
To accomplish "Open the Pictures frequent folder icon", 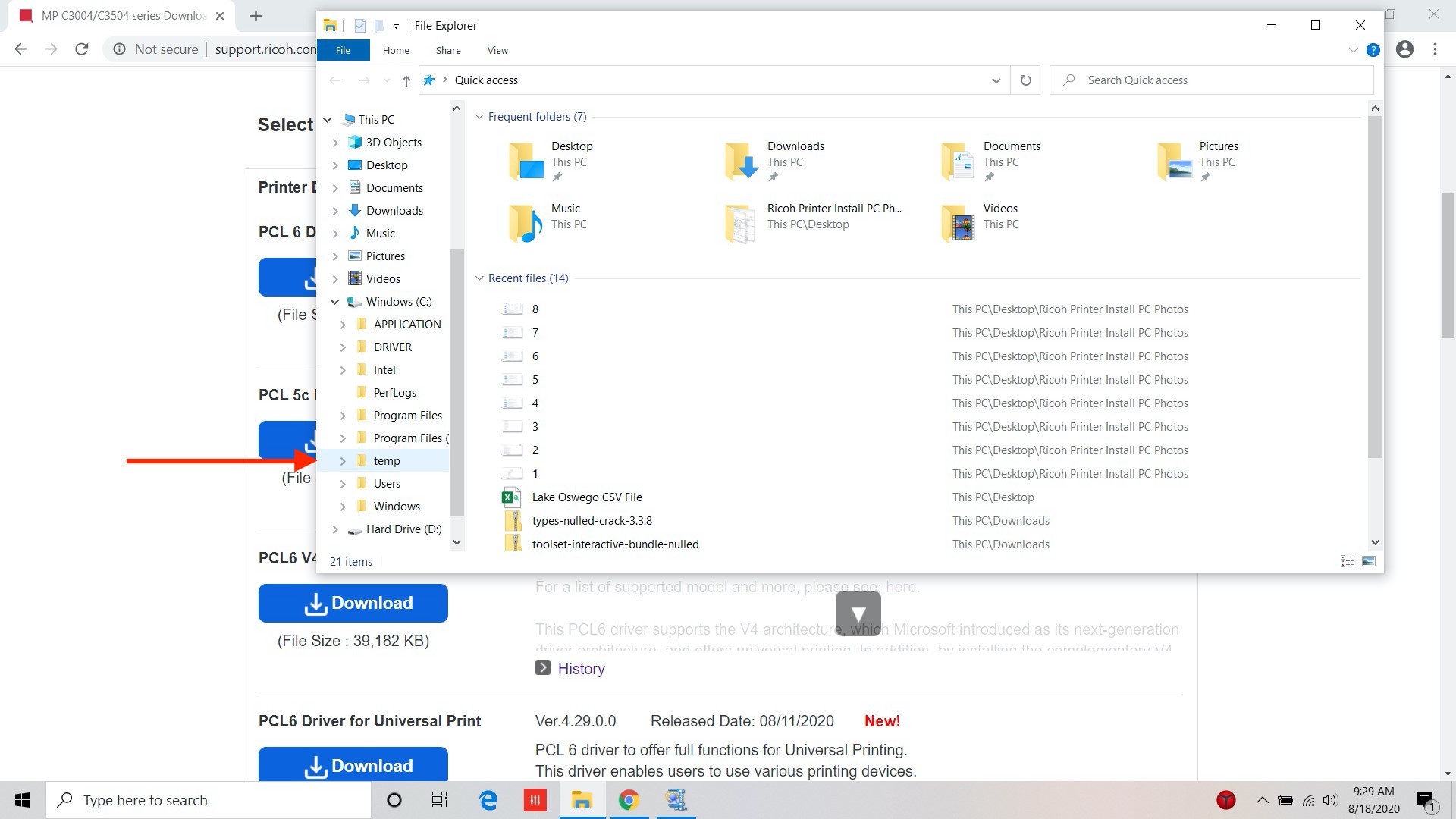I will 1174,161.
